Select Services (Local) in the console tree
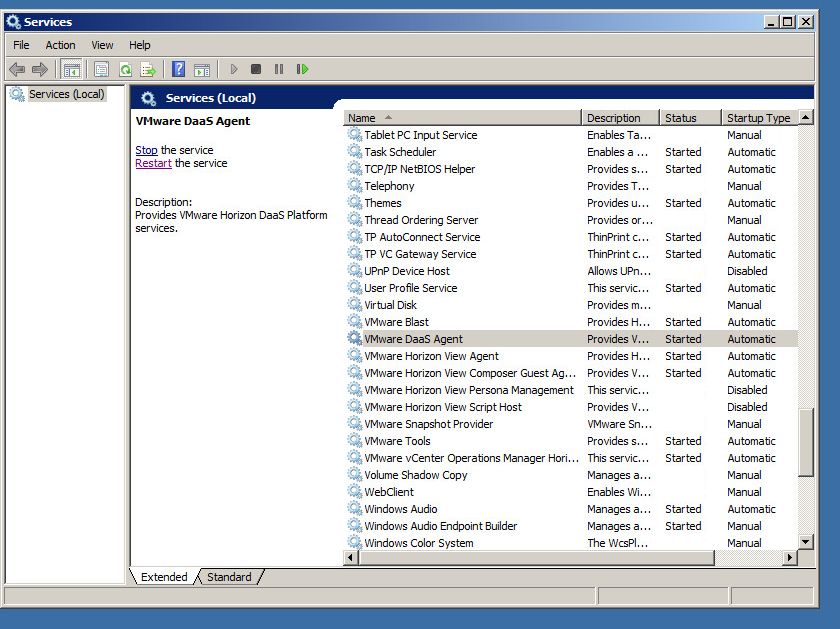840x629 pixels. (x=66, y=94)
